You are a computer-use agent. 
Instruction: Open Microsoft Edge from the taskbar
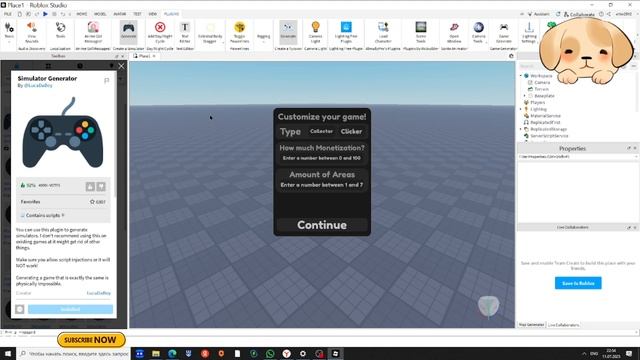(172, 353)
